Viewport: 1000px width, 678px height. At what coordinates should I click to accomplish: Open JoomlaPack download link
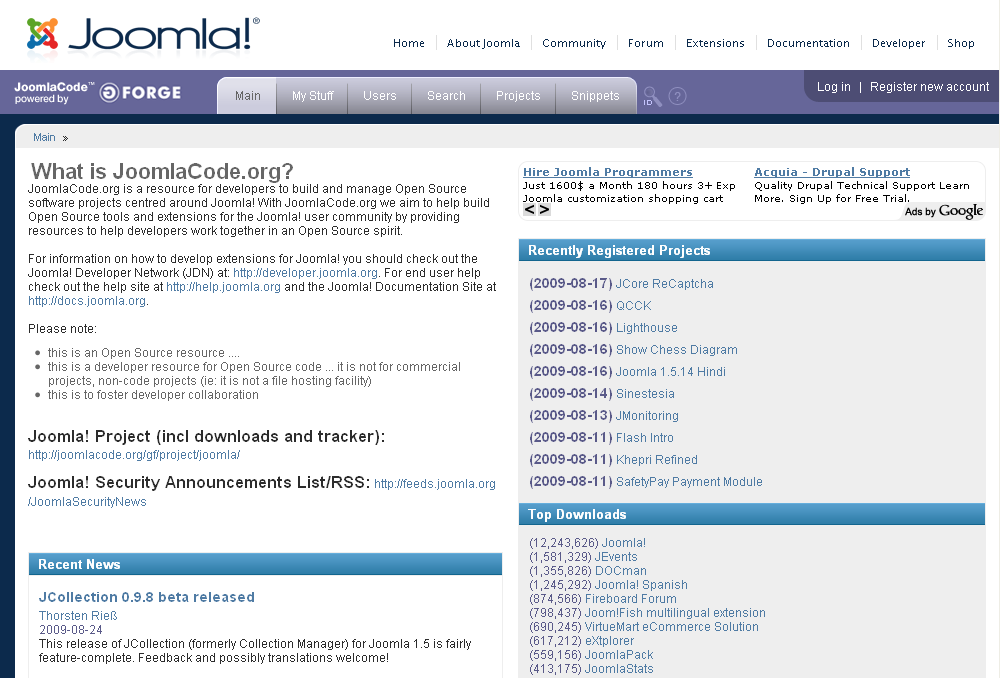pyautogui.click(x=619, y=655)
